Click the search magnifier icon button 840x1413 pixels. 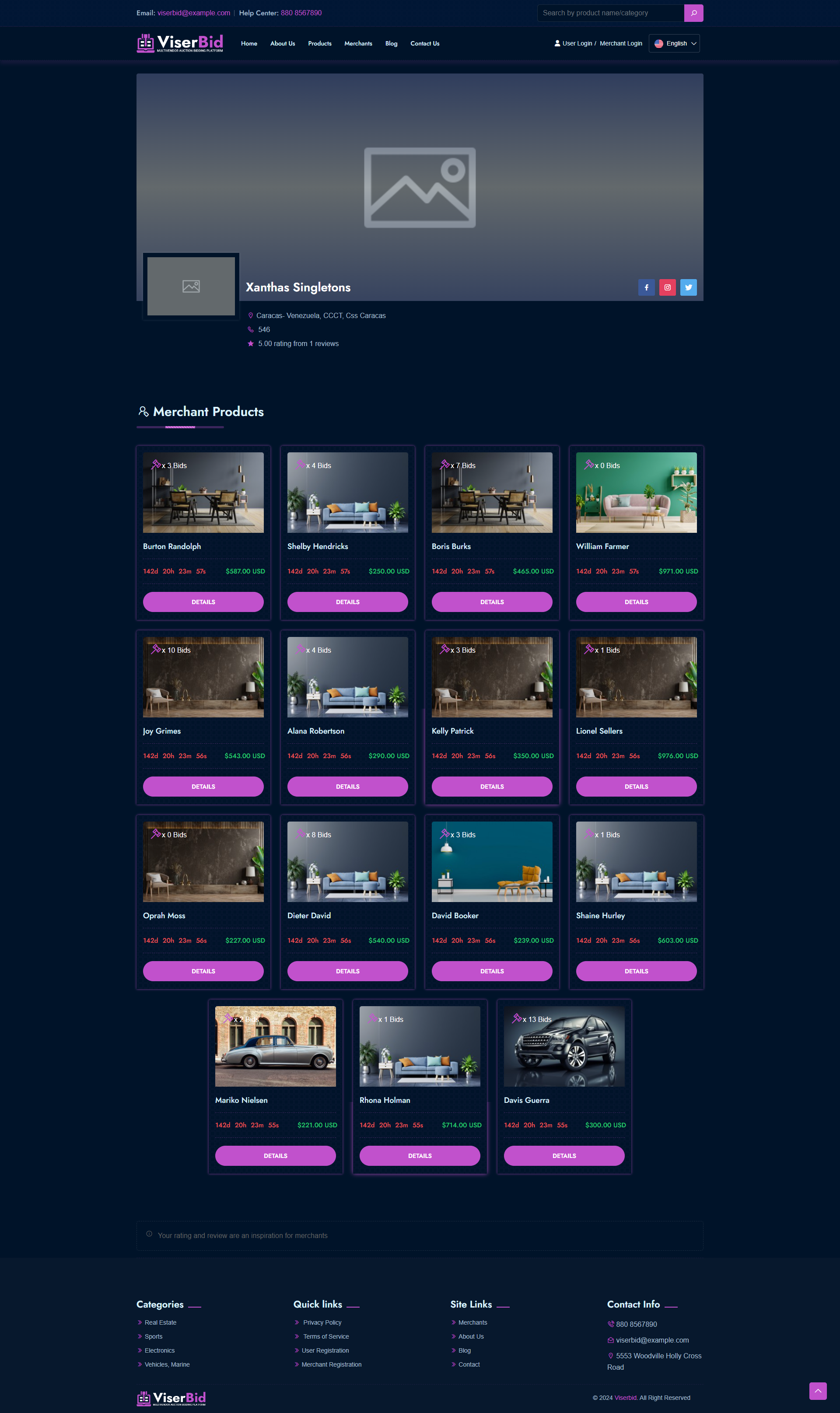coord(693,13)
